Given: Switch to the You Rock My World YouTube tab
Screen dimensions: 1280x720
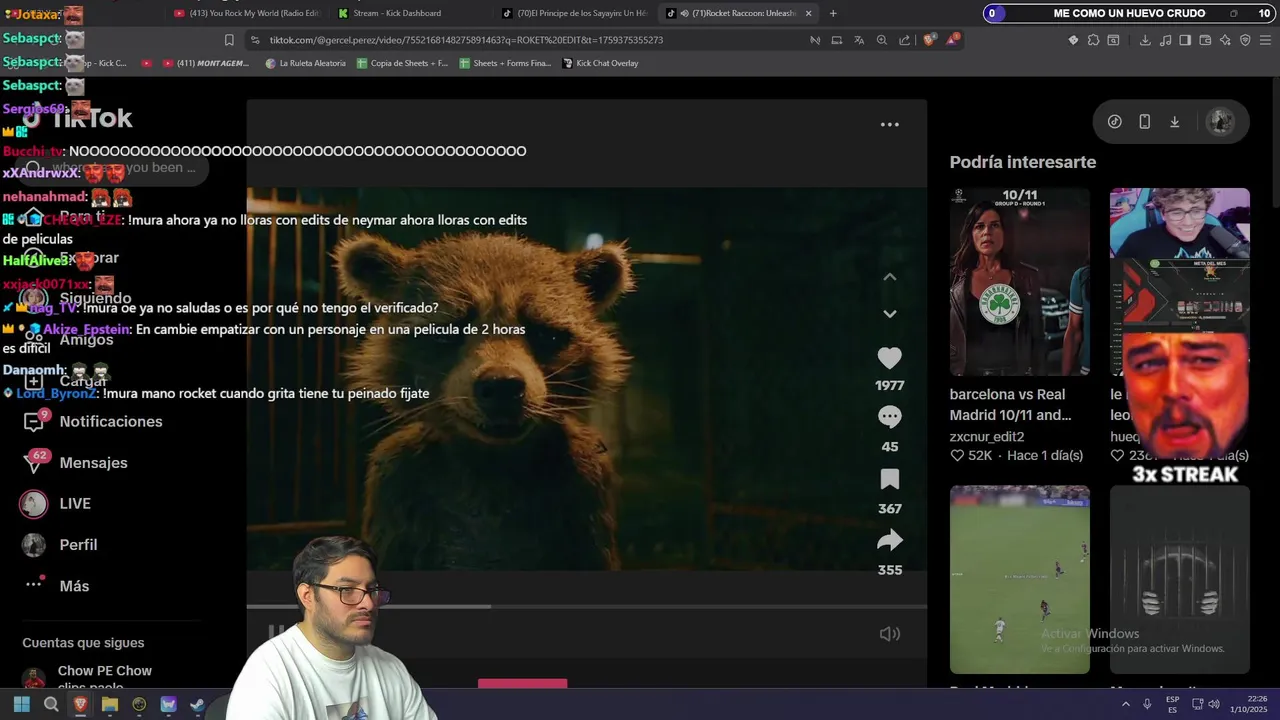Looking at the screenshot, I should click(245, 13).
